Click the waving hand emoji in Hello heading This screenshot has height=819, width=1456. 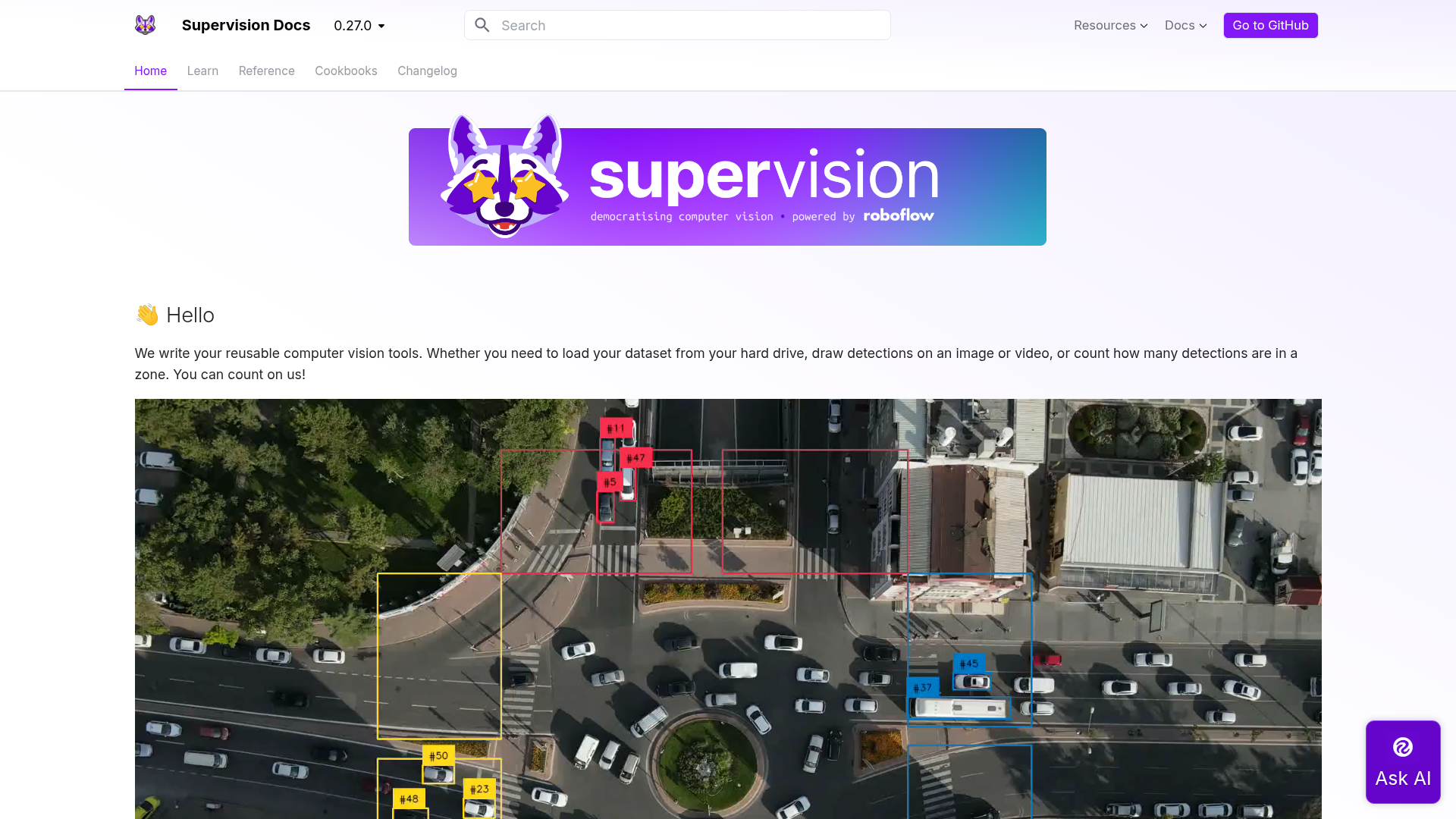tap(146, 315)
